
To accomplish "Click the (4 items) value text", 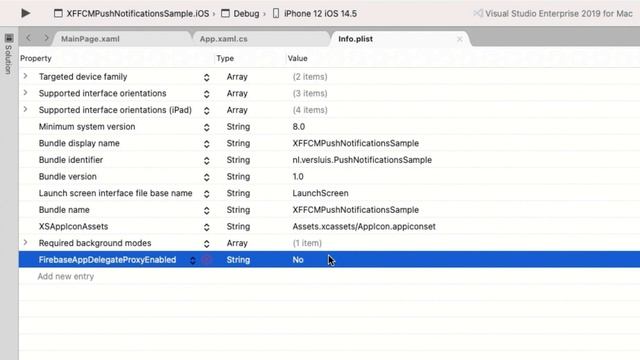I will click(310, 110).
